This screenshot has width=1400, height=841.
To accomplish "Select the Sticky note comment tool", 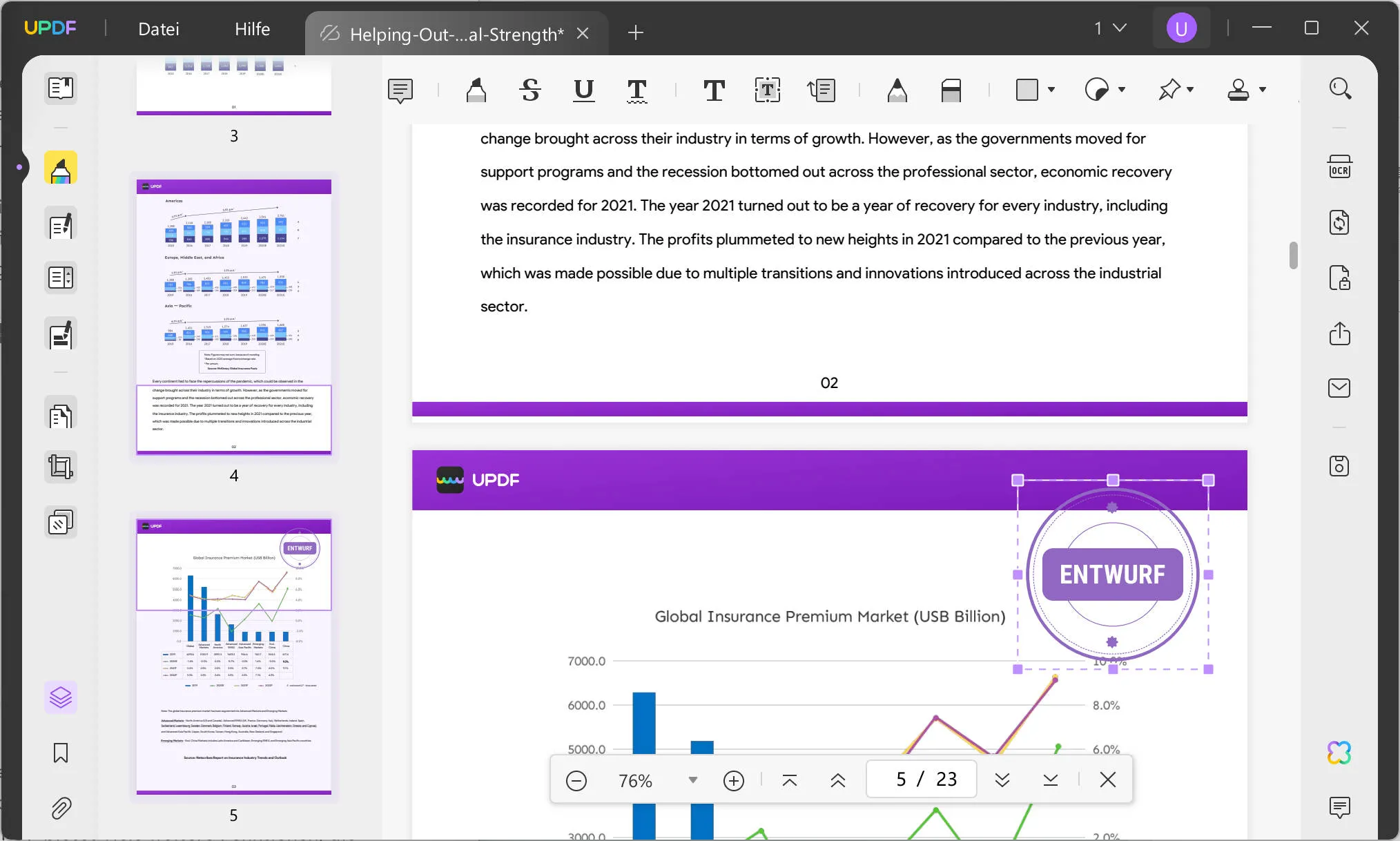I will click(x=400, y=90).
